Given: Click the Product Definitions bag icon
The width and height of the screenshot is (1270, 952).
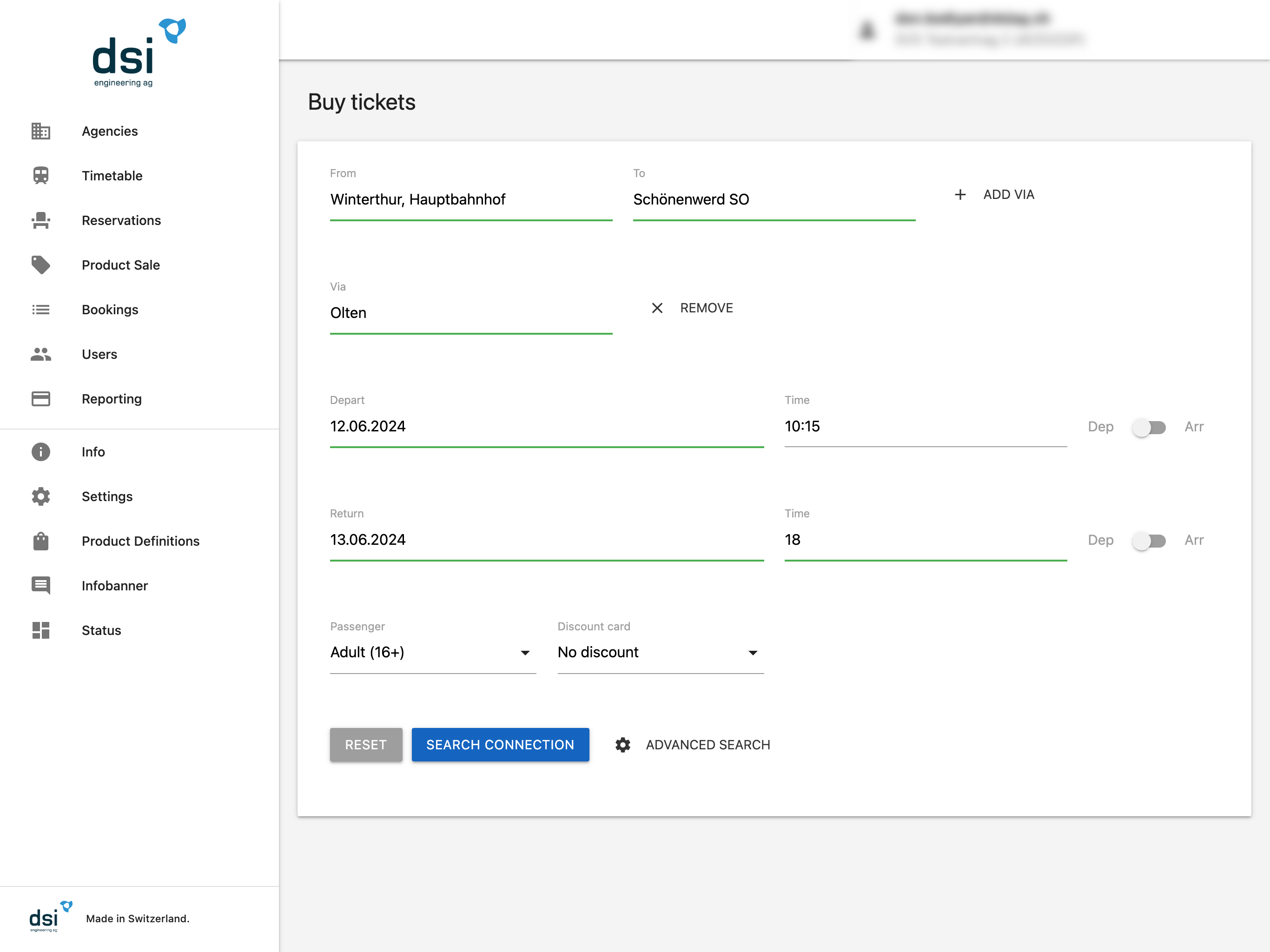Looking at the screenshot, I should (41, 541).
